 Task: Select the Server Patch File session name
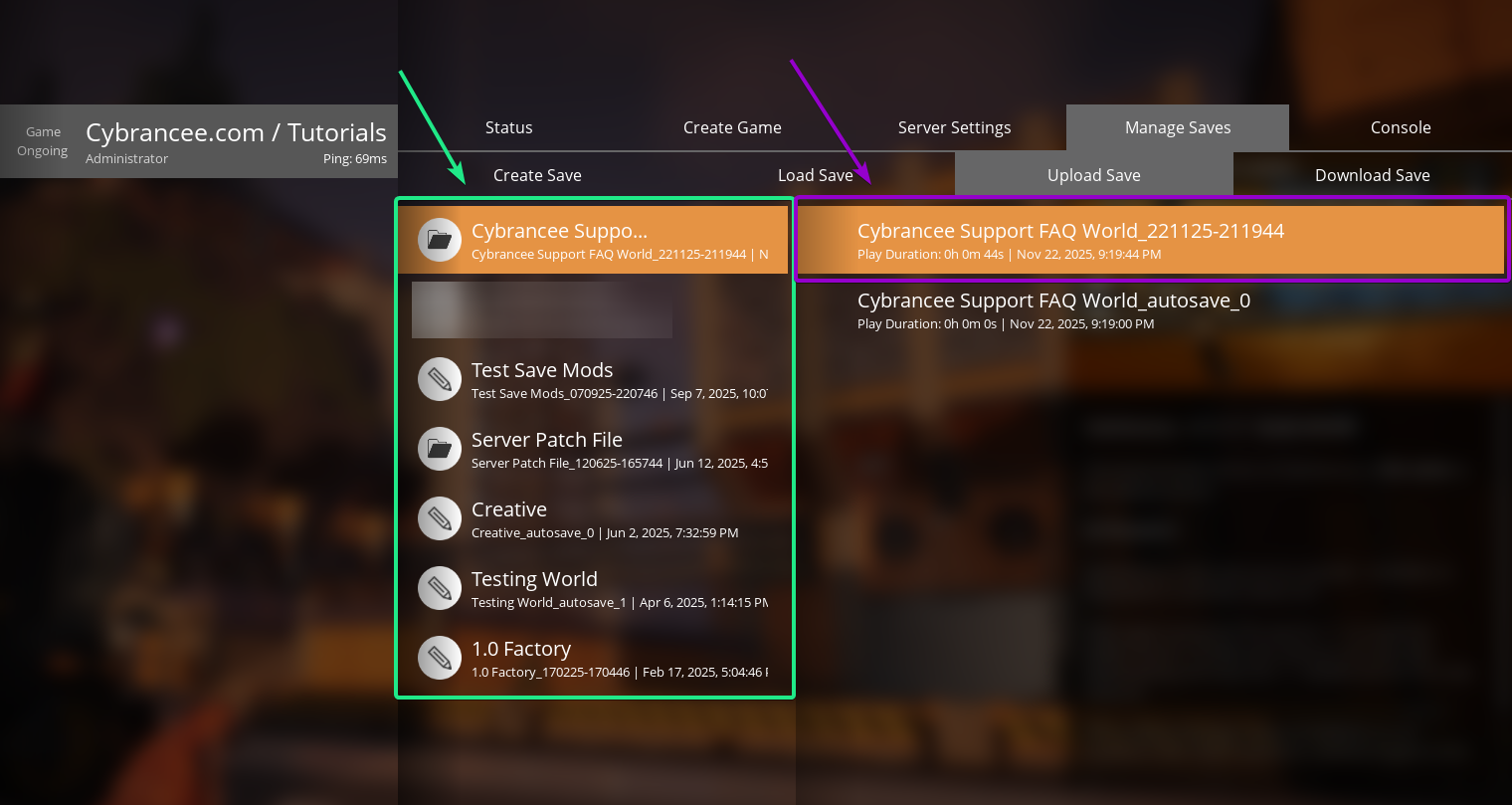(x=547, y=440)
